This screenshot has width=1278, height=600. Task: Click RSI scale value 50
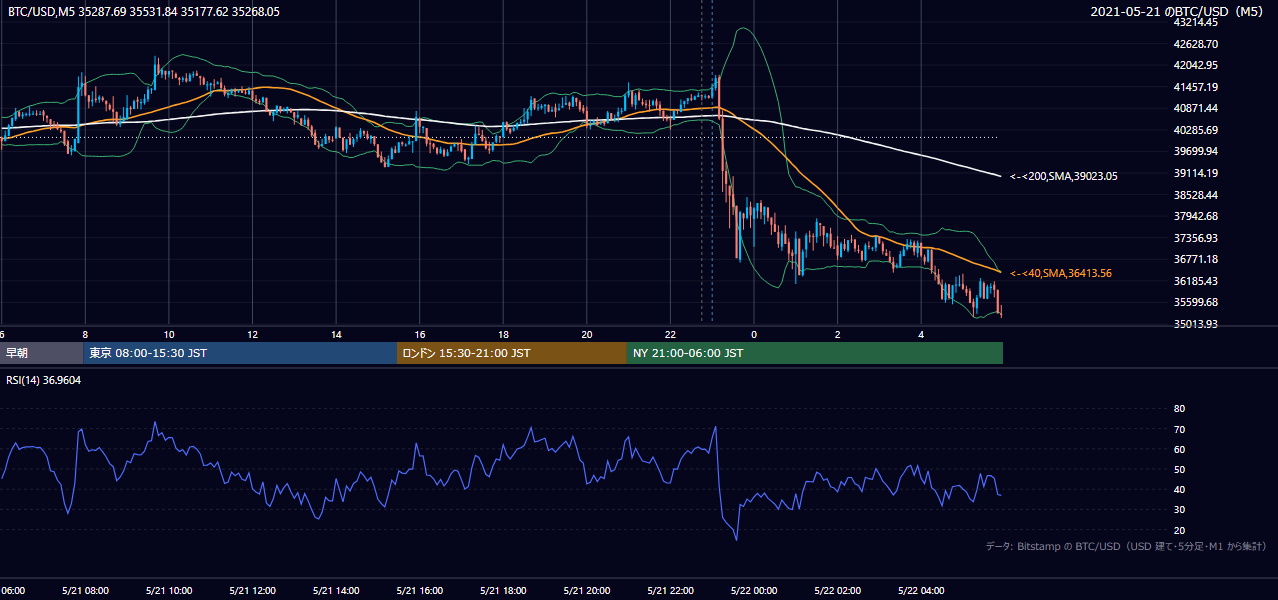(x=1179, y=469)
